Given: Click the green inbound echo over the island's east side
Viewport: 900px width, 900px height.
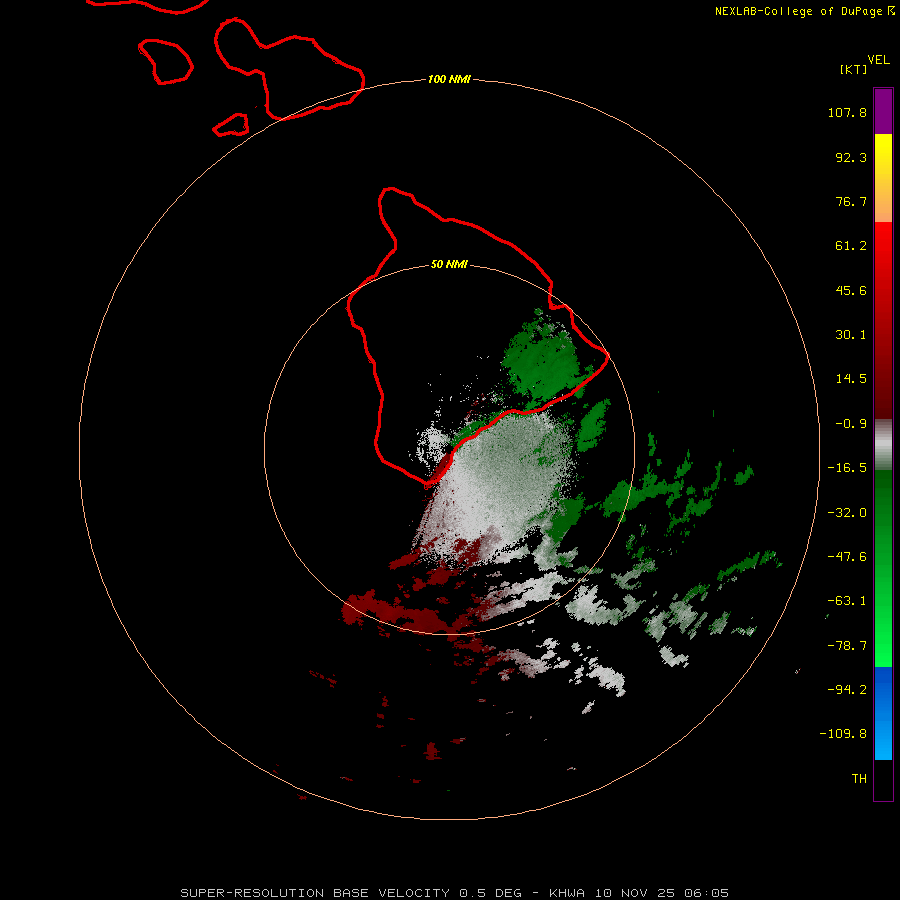Looking at the screenshot, I should click(540, 359).
